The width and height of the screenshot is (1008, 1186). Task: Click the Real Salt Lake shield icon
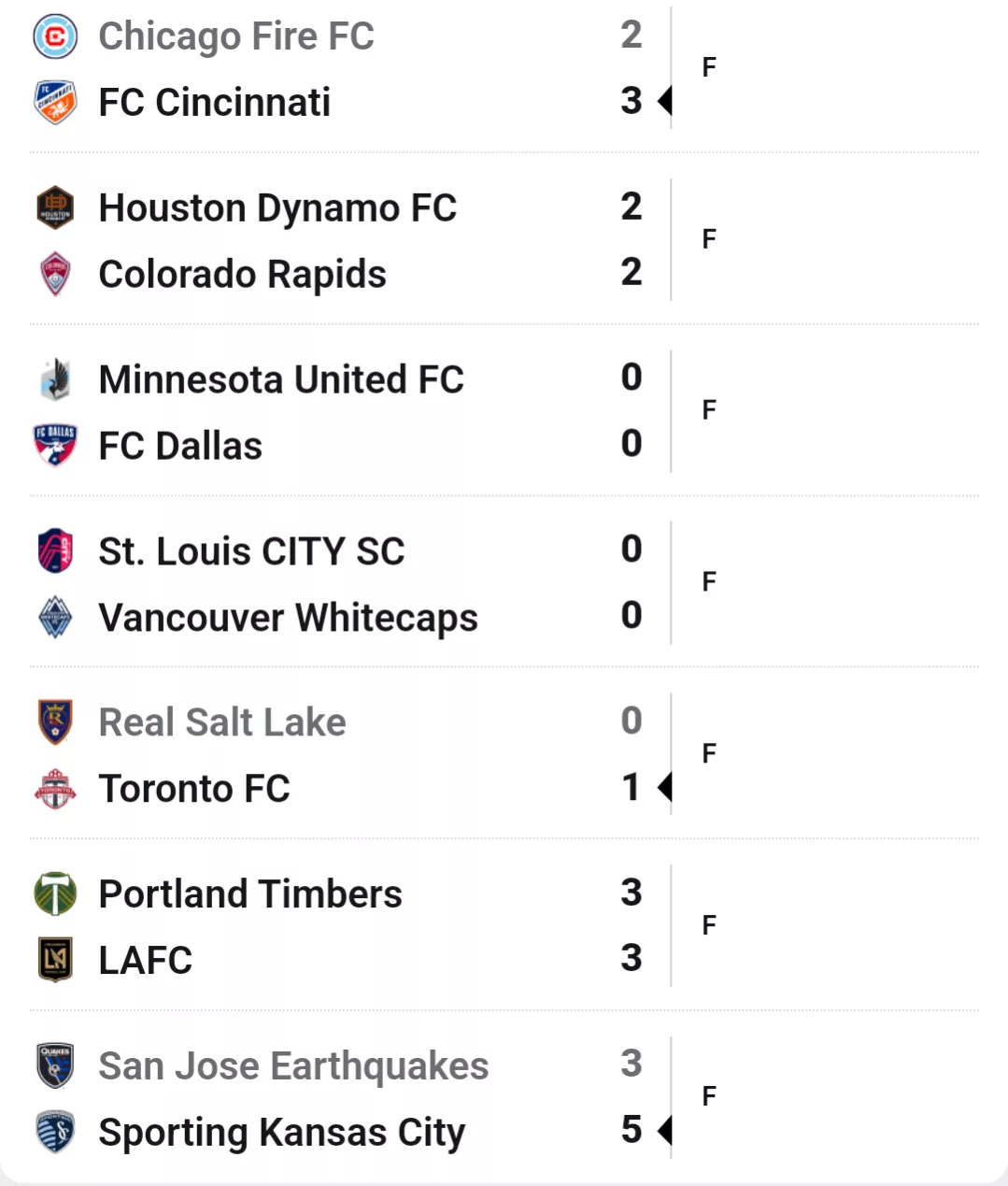55,722
